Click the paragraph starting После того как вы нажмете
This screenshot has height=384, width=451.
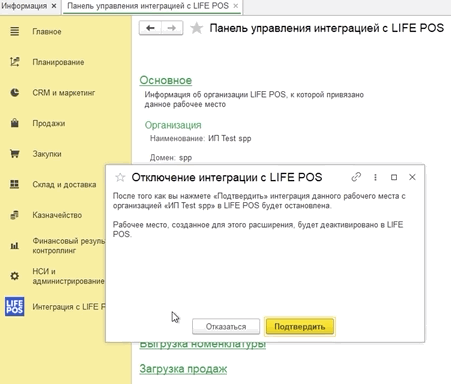click(x=259, y=201)
